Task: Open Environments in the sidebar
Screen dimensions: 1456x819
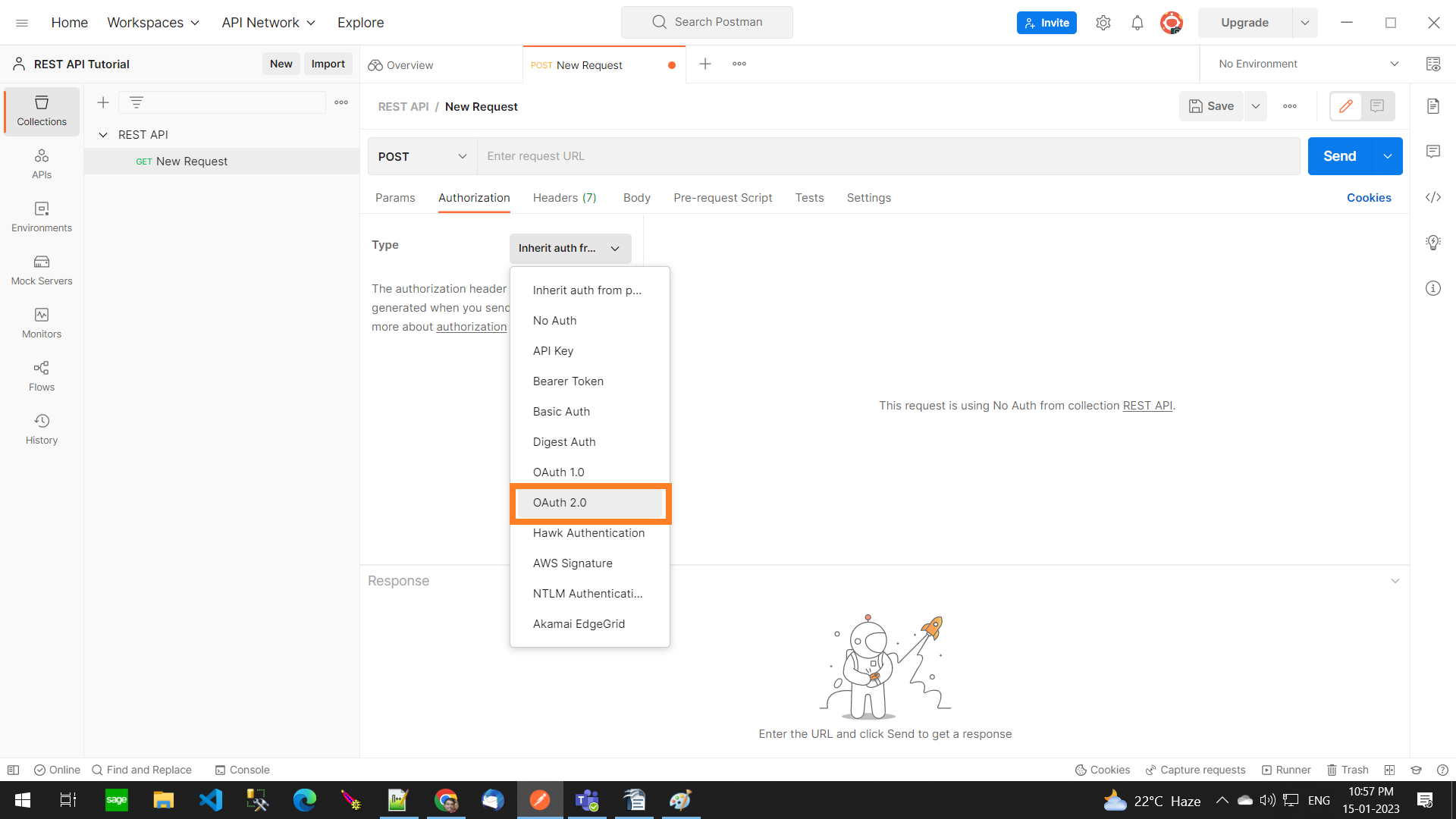Action: [42, 217]
